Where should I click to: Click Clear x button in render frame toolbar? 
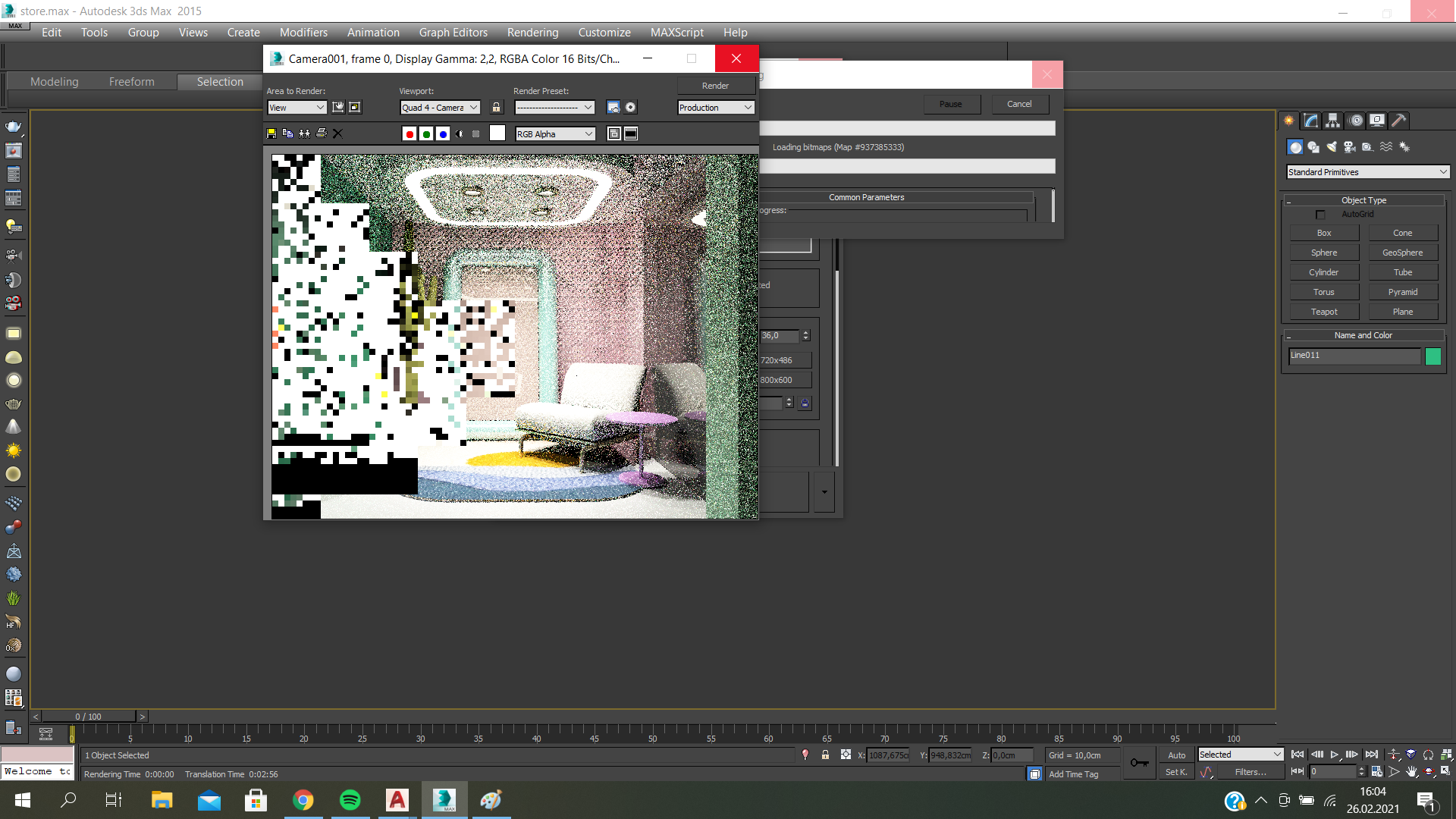click(x=337, y=133)
